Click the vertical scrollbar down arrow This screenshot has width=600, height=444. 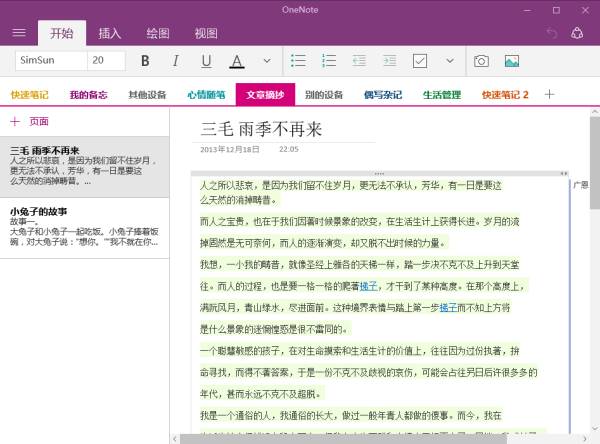(x=595, y=428)
